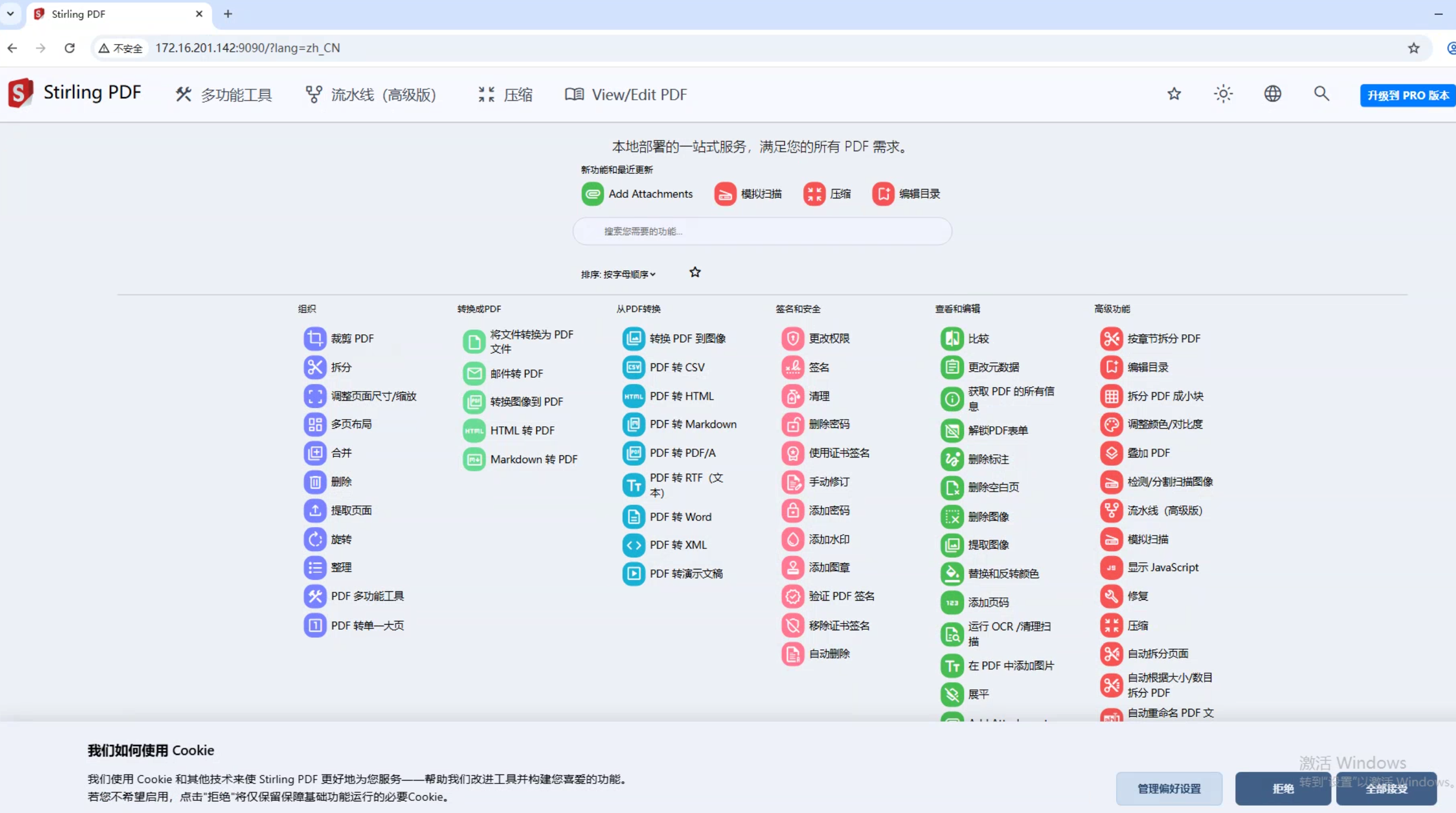Click the 添加页码 123 icon
This screenshot has height=813, width=1456.
(953, 603)
